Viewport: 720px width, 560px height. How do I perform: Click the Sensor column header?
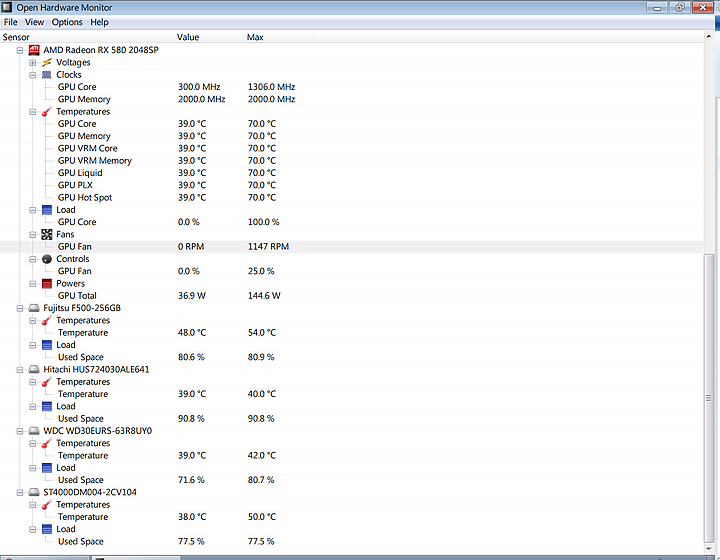87,37
